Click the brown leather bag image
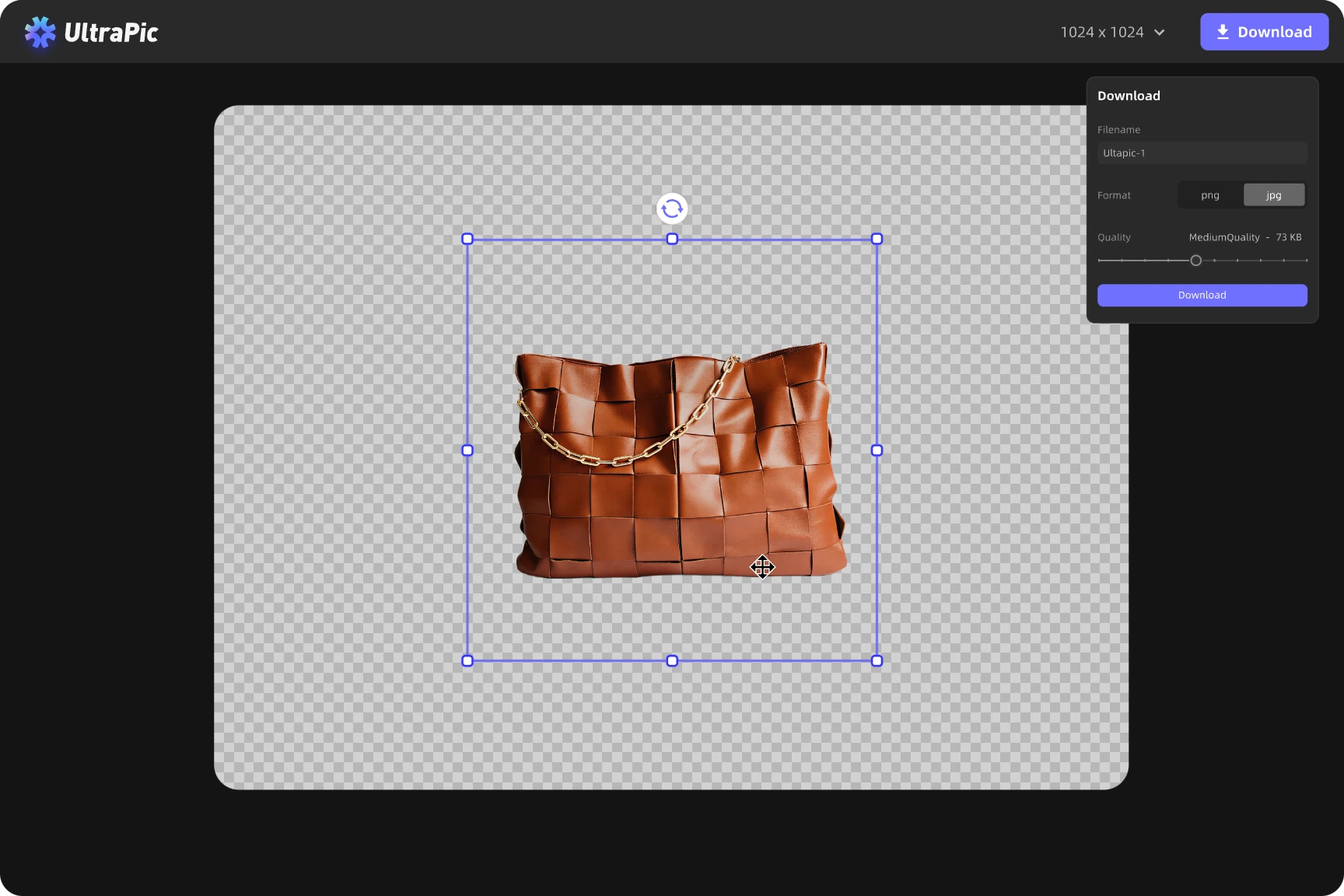The image size is (1344, 896). tap(677, 467)
